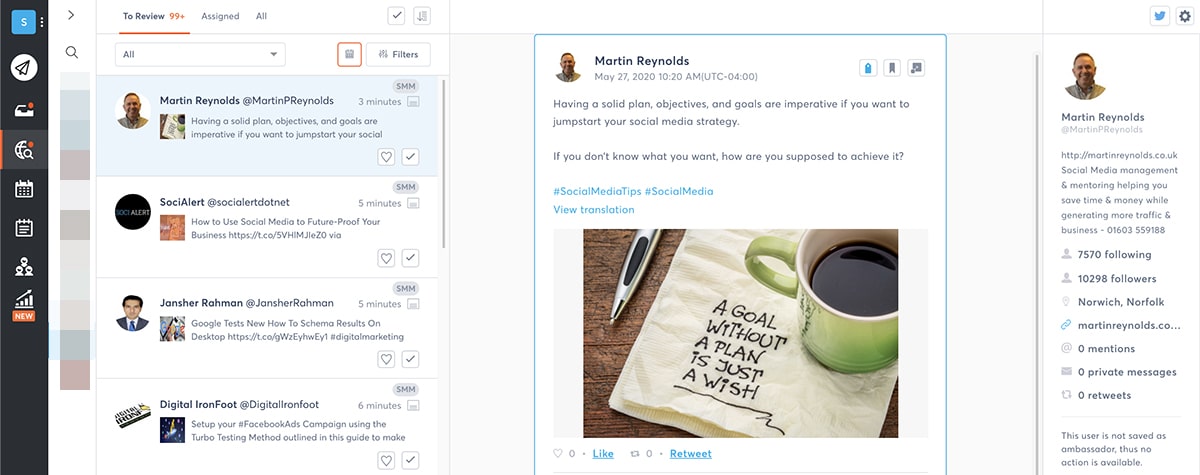Viewport: 1200px width, 475px height.
Task: Open the sort order button above the list
Action: [x=422, y=16]
